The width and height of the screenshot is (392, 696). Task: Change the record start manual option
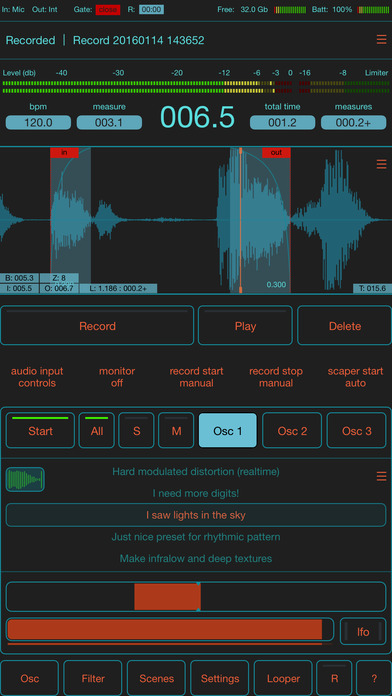click(196, 377)
